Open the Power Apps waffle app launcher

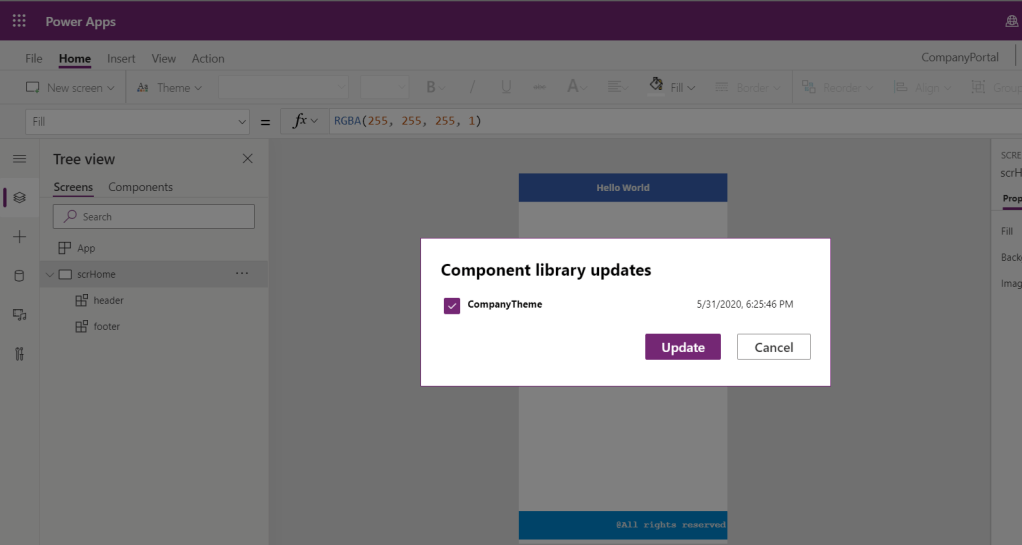[19, 21]
